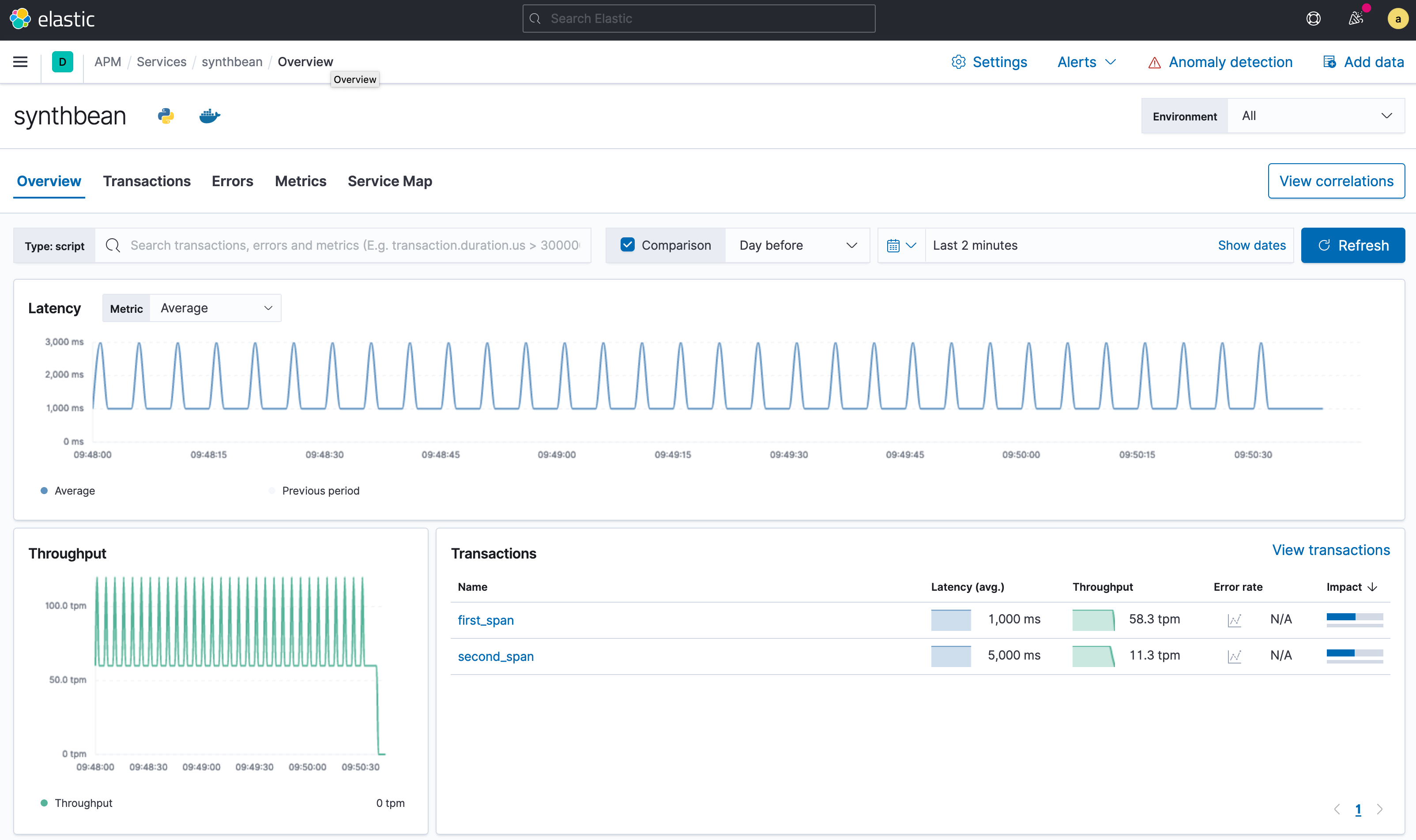Open the user avatar menu
Image resolution: width=1416 pixels, height=840 pixels.
(1397, 19)
